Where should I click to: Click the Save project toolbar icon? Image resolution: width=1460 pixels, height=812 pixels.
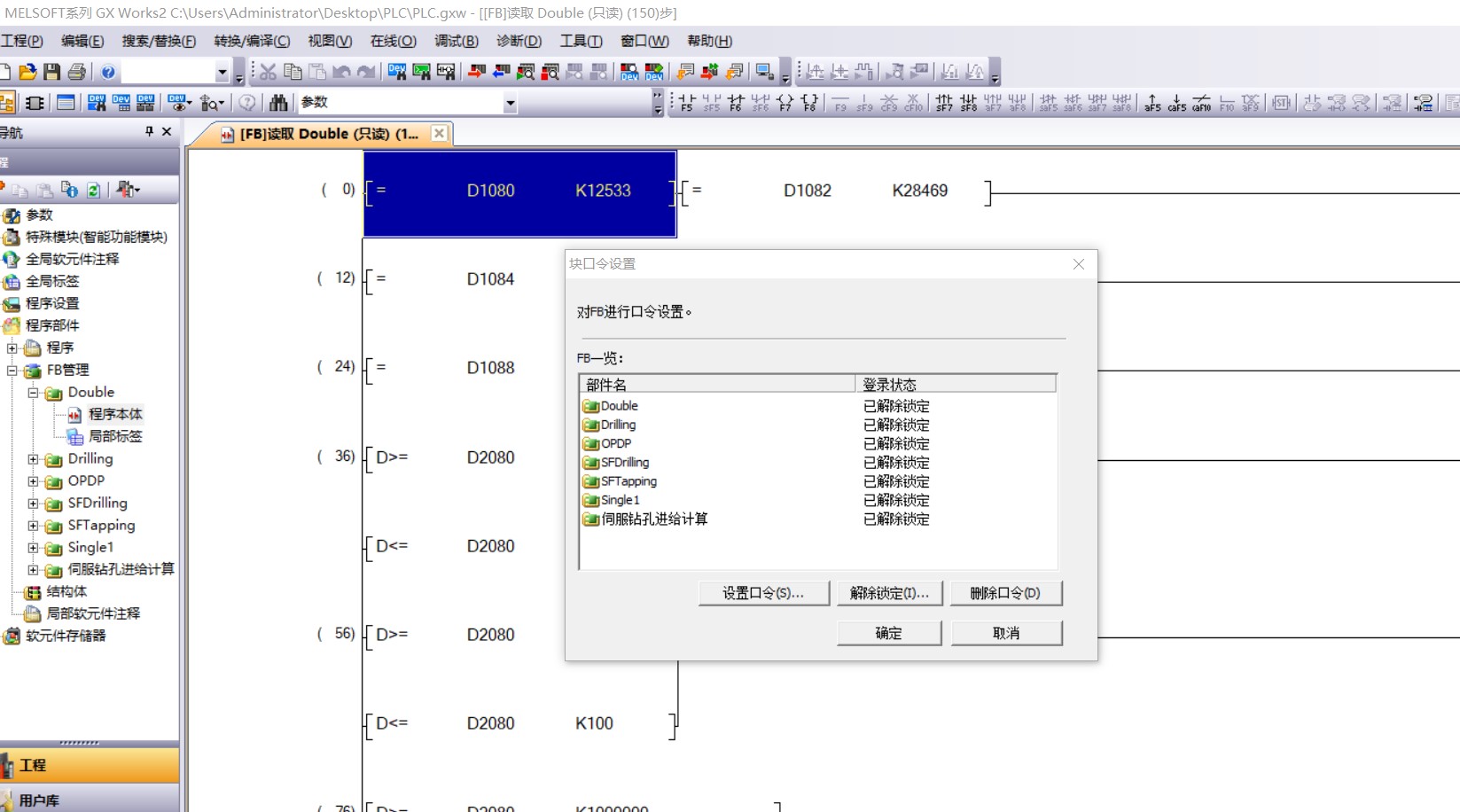pos(52,72)
